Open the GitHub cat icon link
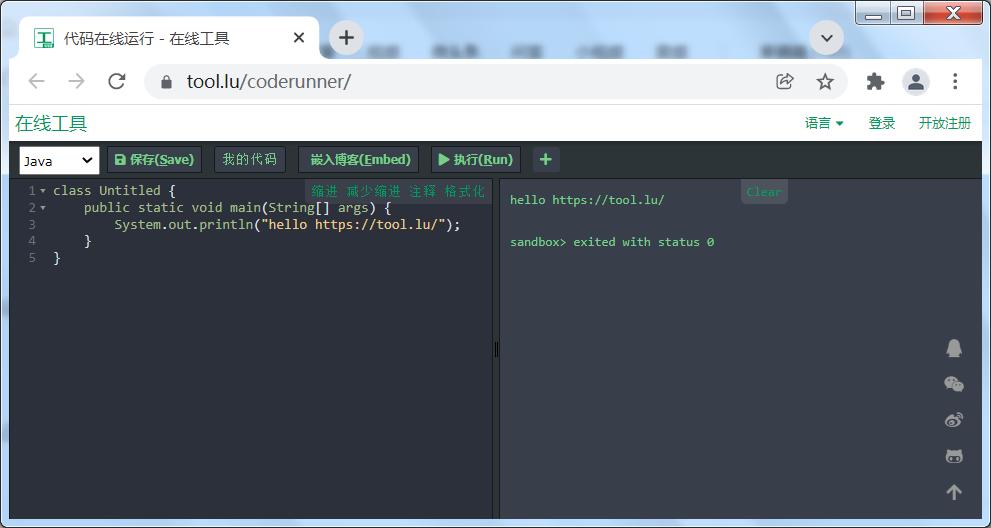The height and width of the screenshot is (528, 991). 954,456
